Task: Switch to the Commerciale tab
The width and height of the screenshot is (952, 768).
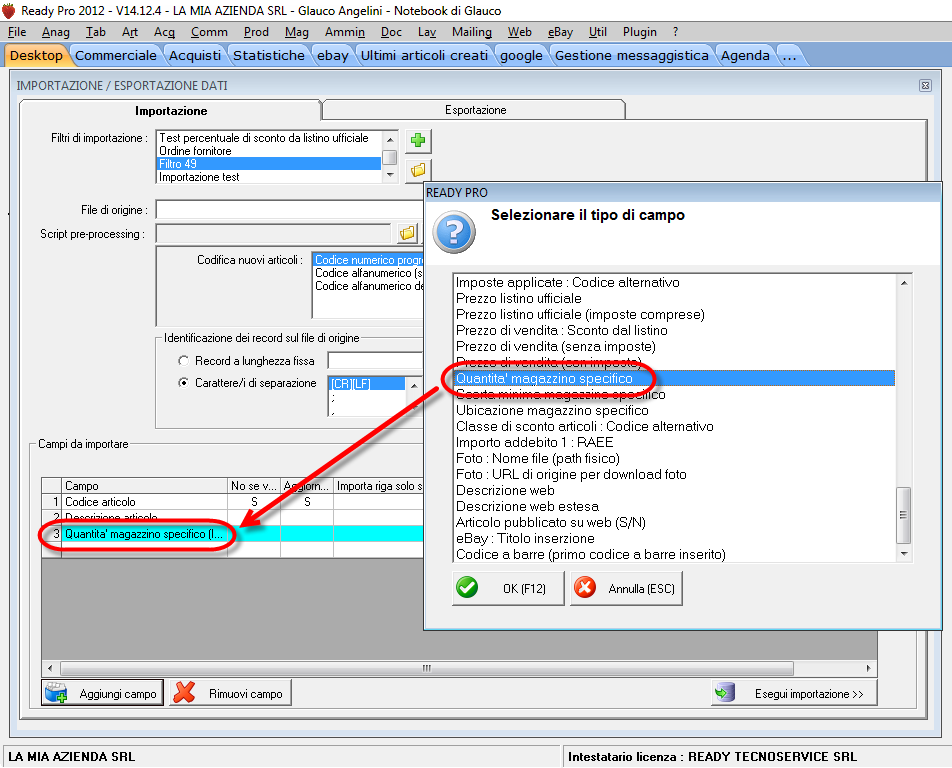Action: (x=116, y=55)
